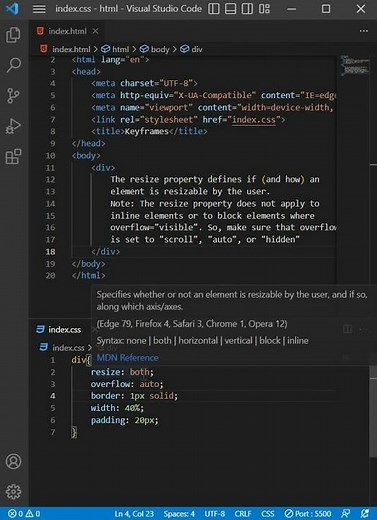Click the minimap of index.html editor

point(354,65)
